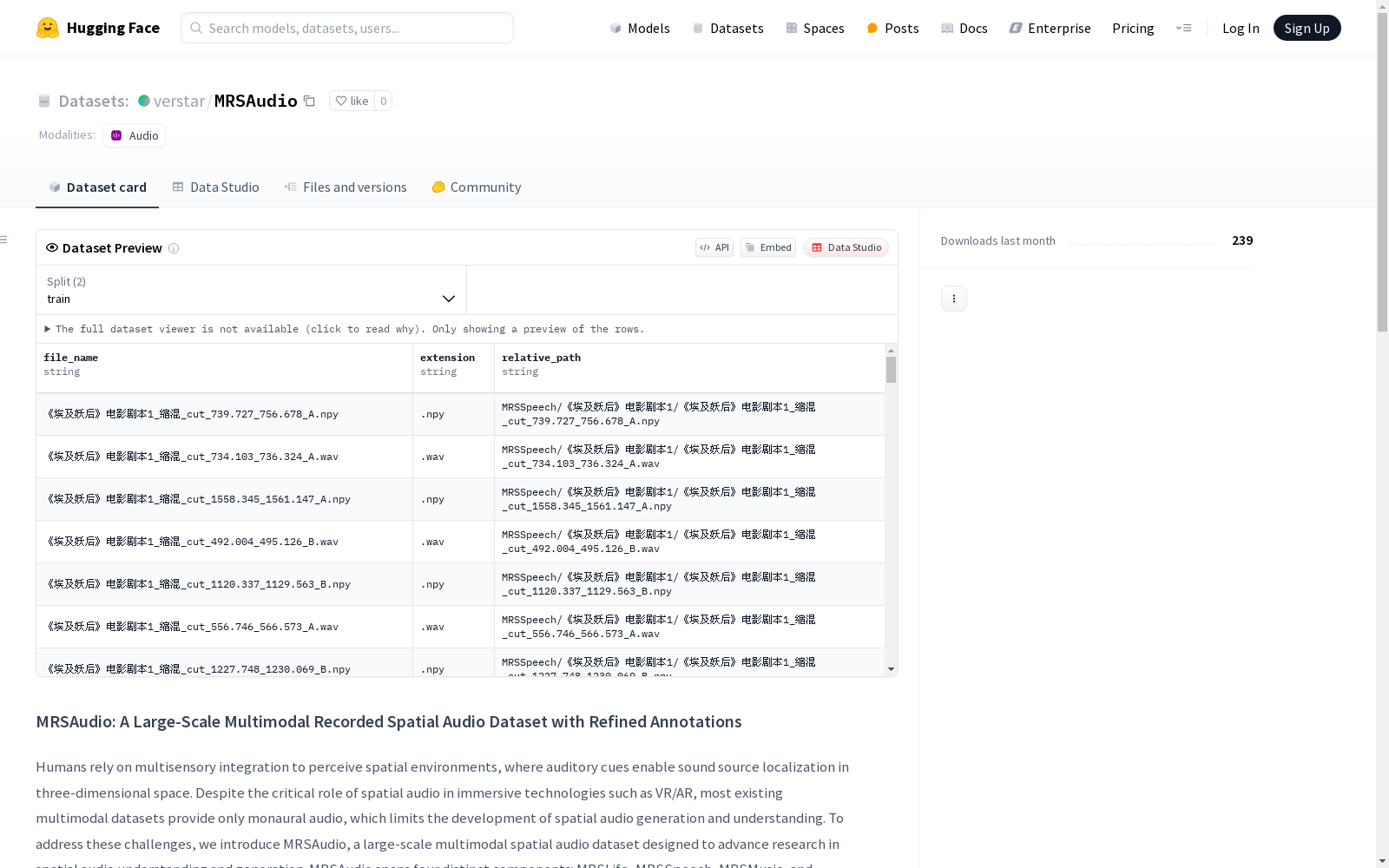Open the three-dot more options menu

tap(954, 299)
